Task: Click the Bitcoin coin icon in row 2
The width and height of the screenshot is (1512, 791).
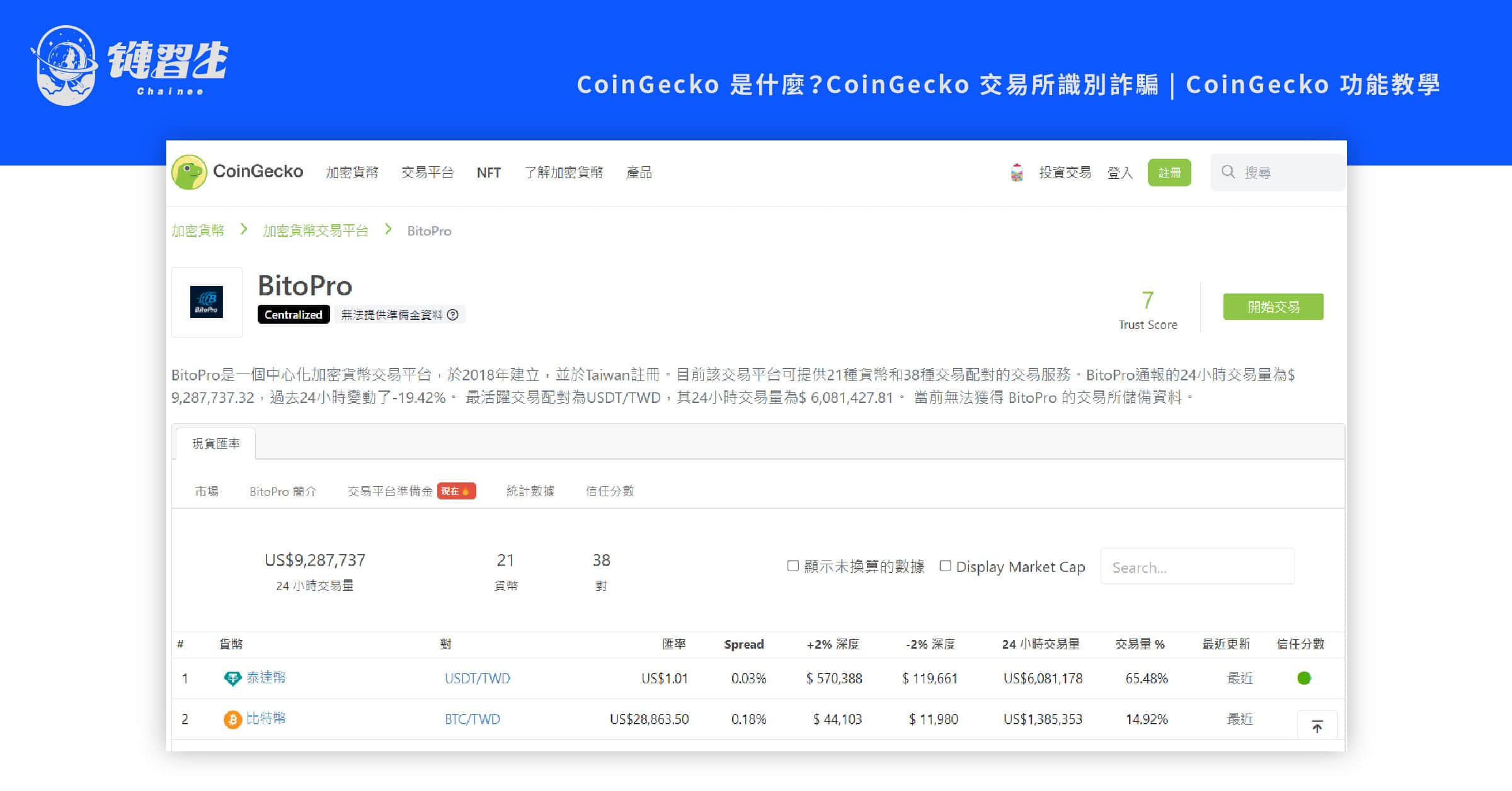Action: [x=232, y=719]
